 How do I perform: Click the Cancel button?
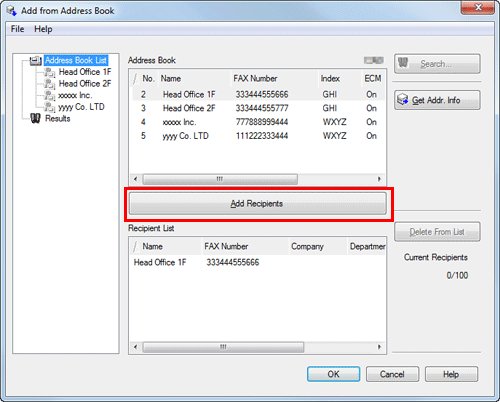pyautogui.click(x=392, y=374)
